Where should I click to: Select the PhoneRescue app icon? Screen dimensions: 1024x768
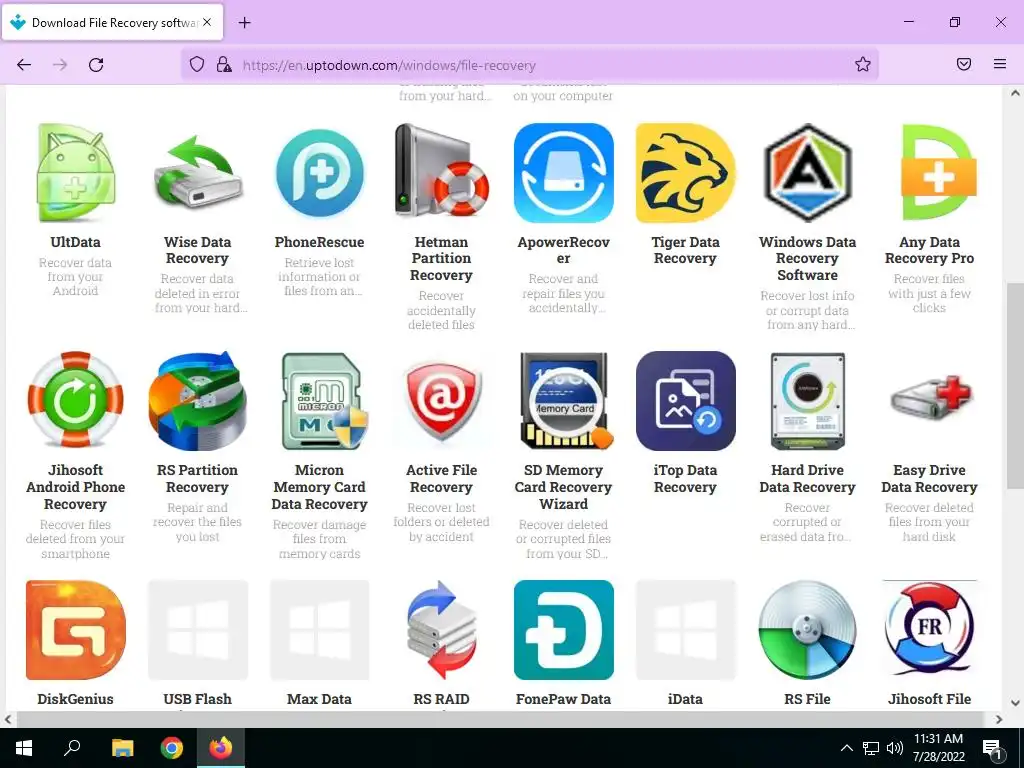pos(319,173)
